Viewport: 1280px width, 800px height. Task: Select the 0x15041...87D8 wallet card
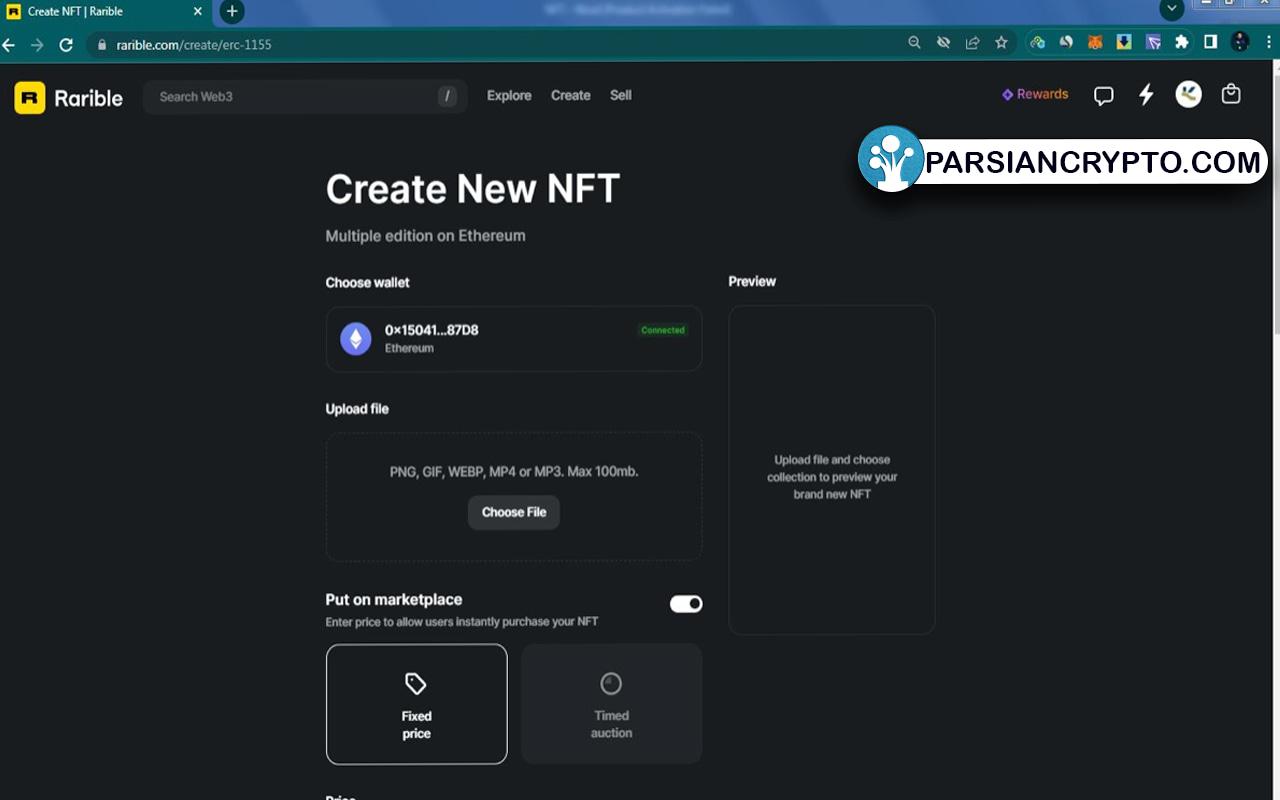(514, 339)
